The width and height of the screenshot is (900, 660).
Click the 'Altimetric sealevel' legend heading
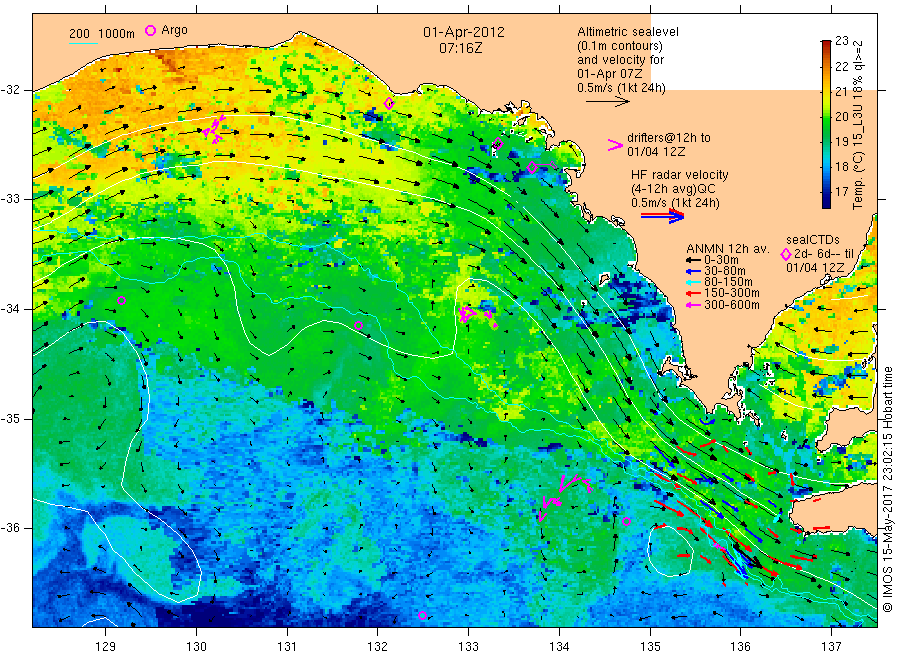[627, 32]
